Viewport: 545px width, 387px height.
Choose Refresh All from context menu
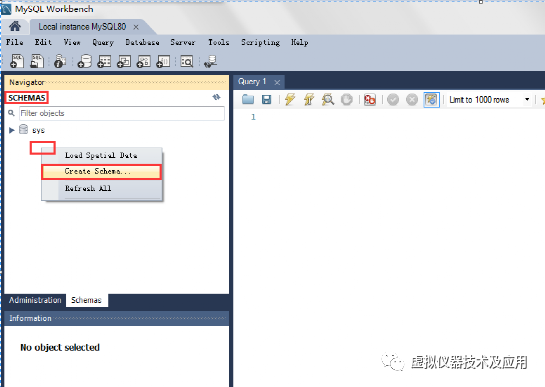[101, 188]
